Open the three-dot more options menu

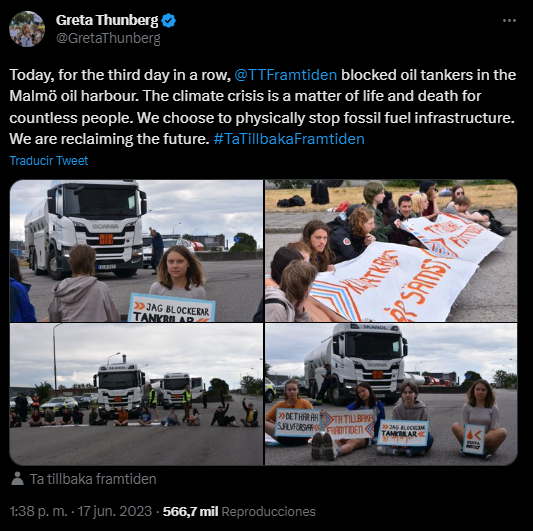click(509, 21)
